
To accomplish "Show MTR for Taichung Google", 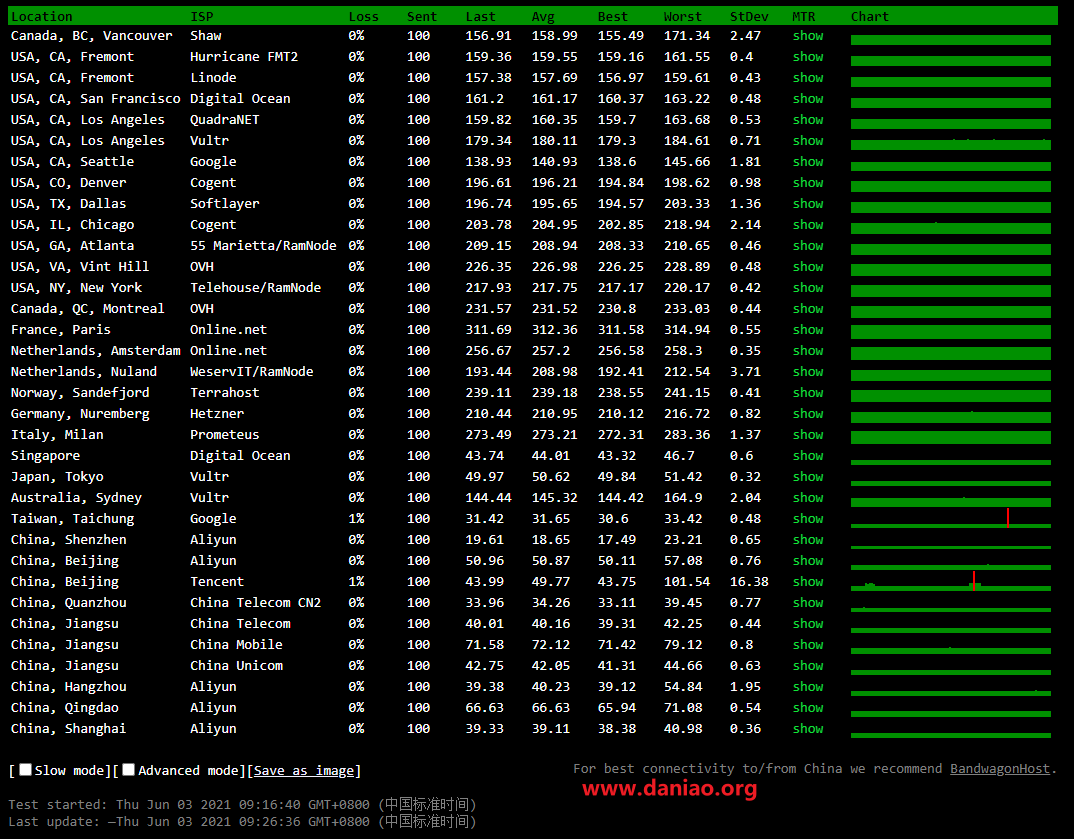I will tap(808, 518).
